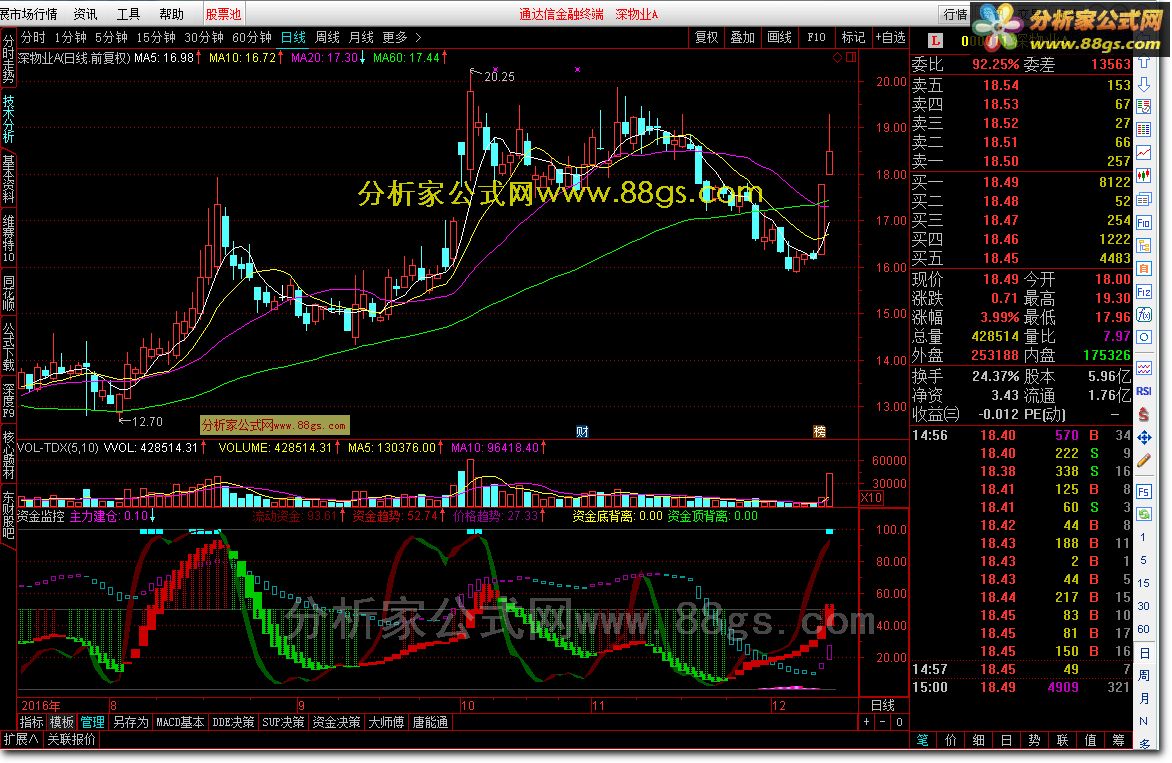Click the orange 自 icon in right toolbar
The height and width of the screenshot is (763, 1172).
point(1144,268)
